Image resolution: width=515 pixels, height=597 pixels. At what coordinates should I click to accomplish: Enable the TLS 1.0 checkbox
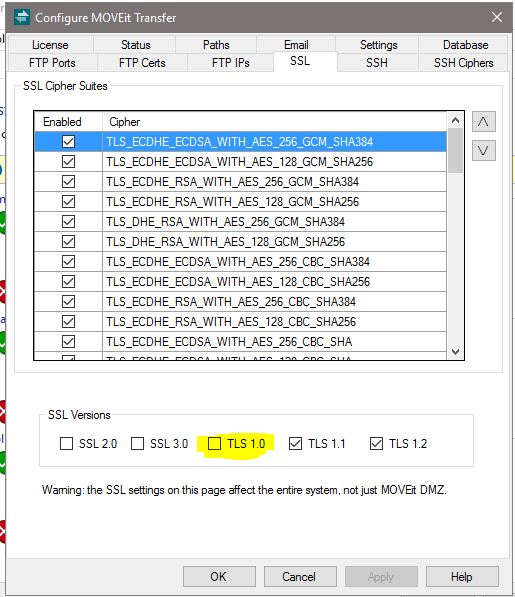pos(214,443)
